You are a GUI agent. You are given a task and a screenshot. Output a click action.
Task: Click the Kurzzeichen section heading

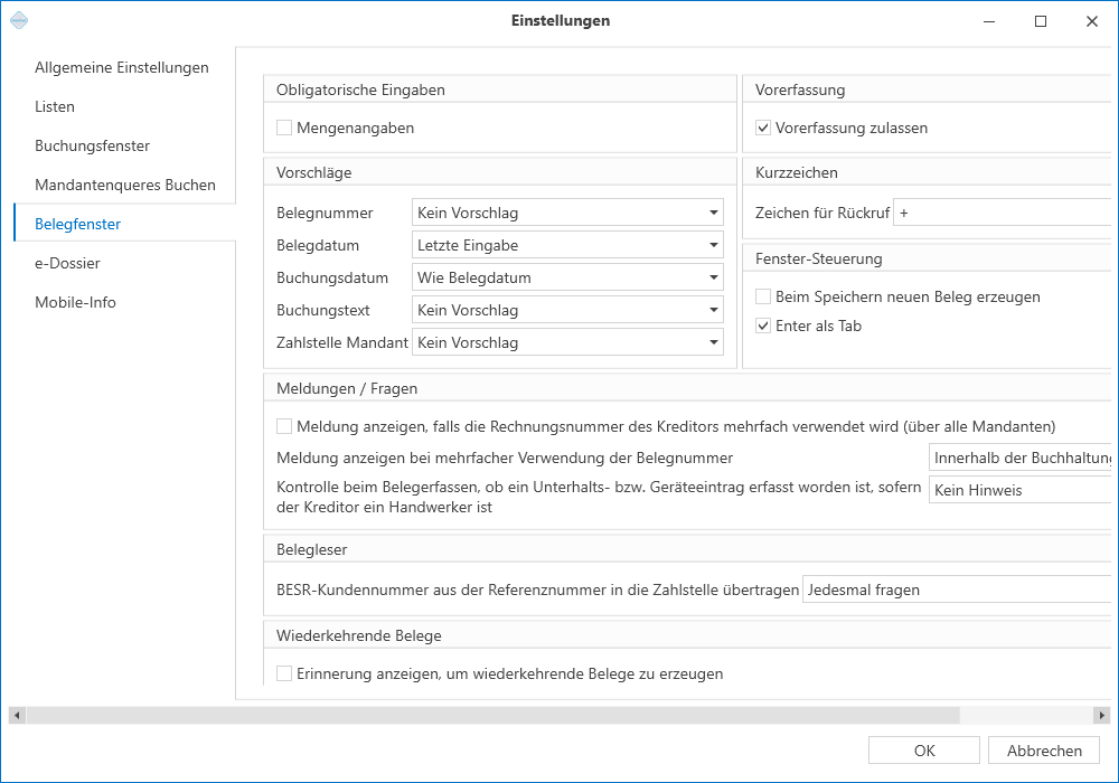[x=796, y=173]
